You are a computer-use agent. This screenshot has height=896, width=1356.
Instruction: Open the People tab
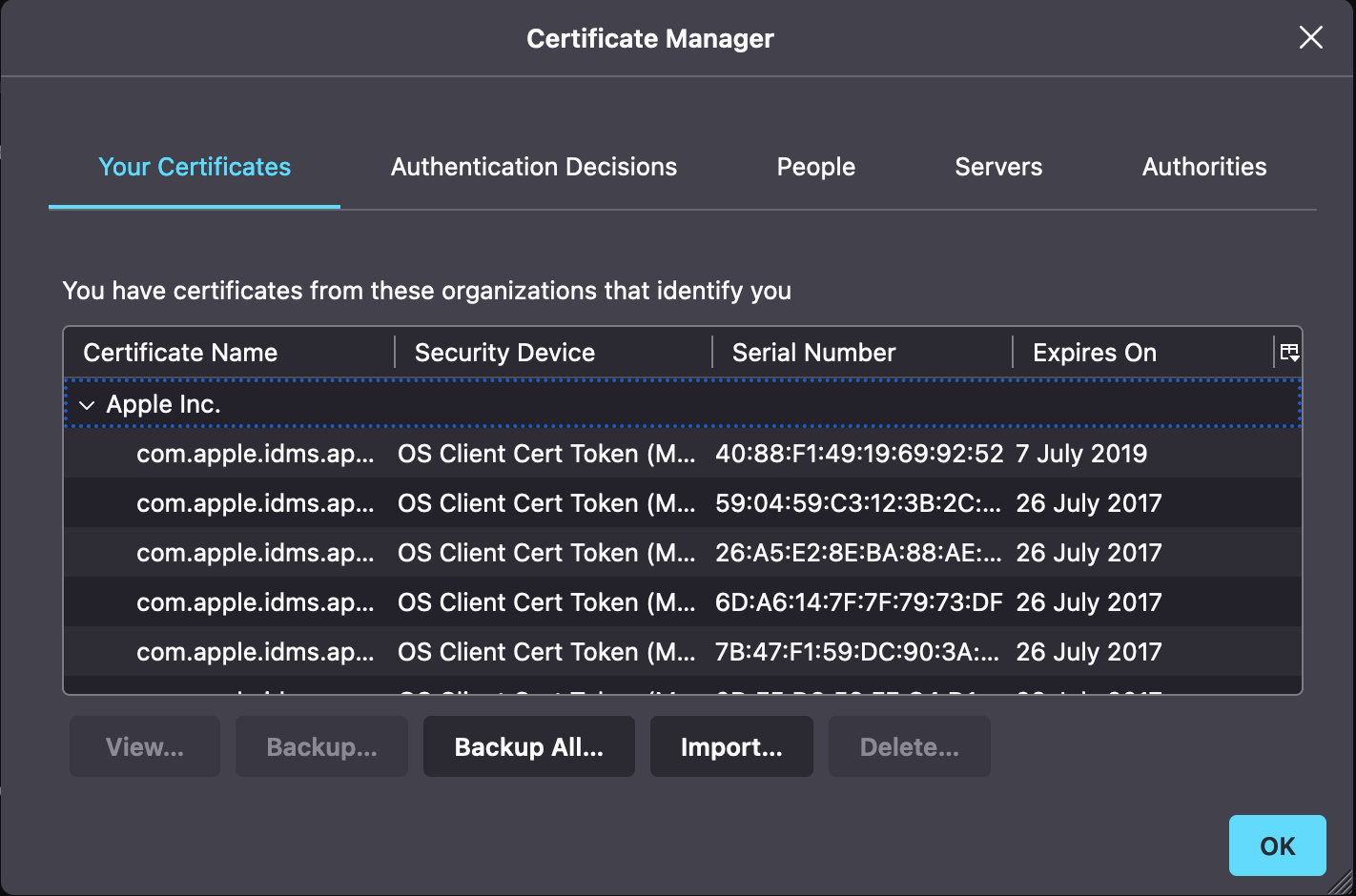(x=815, y=167)
